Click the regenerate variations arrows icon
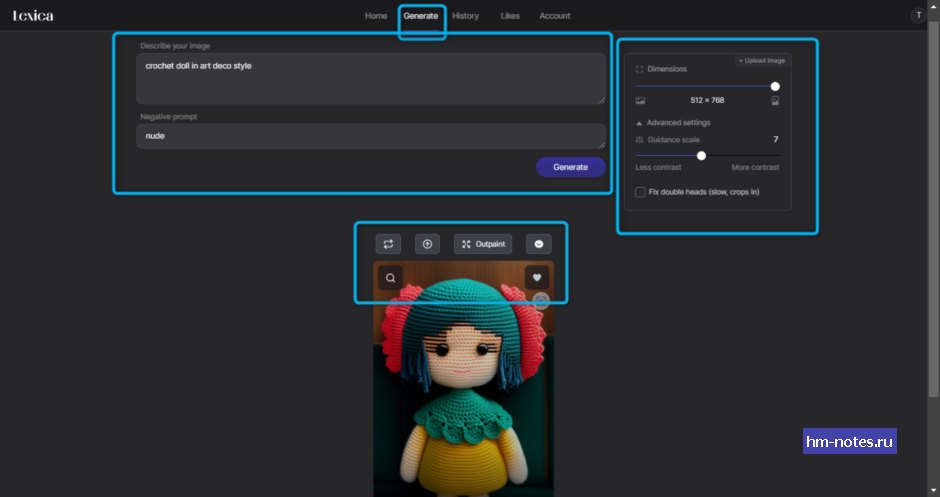 [387, 244]
